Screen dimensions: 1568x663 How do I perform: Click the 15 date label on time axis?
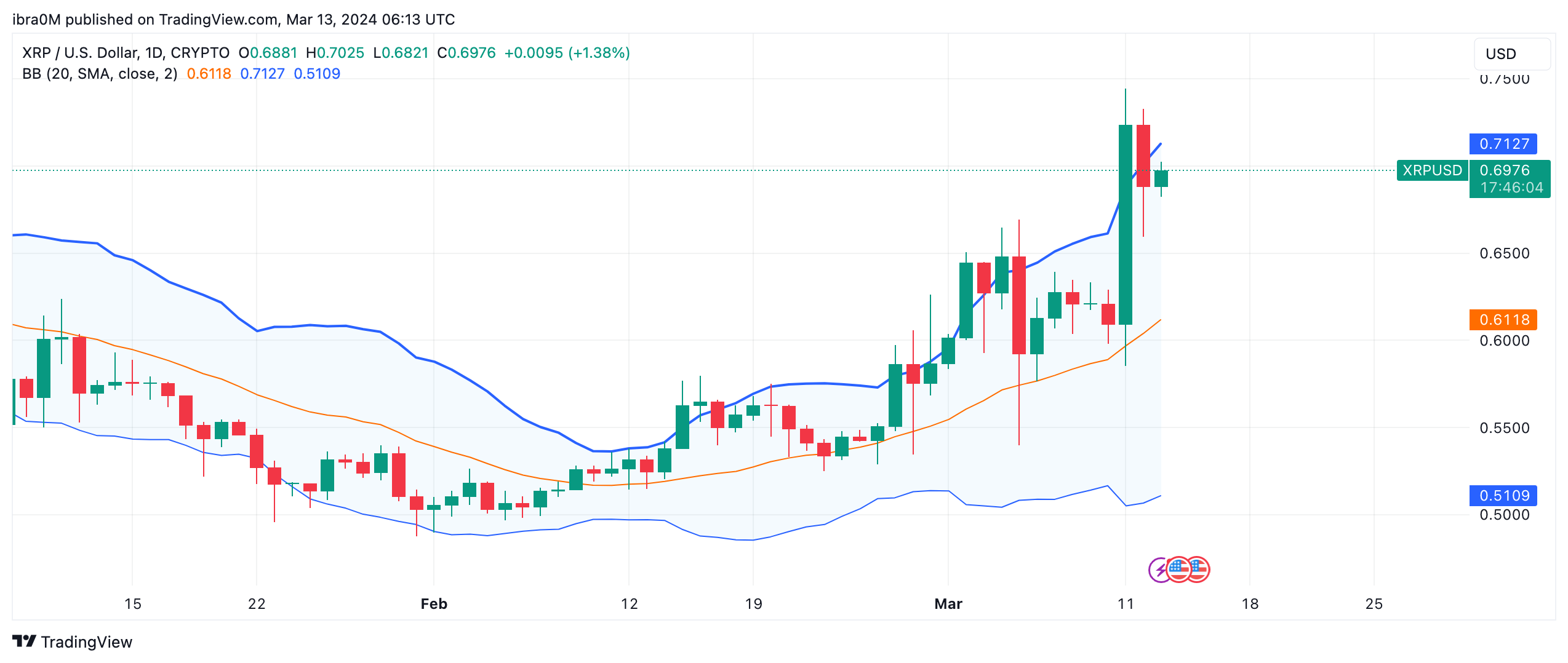coord(132,604)
